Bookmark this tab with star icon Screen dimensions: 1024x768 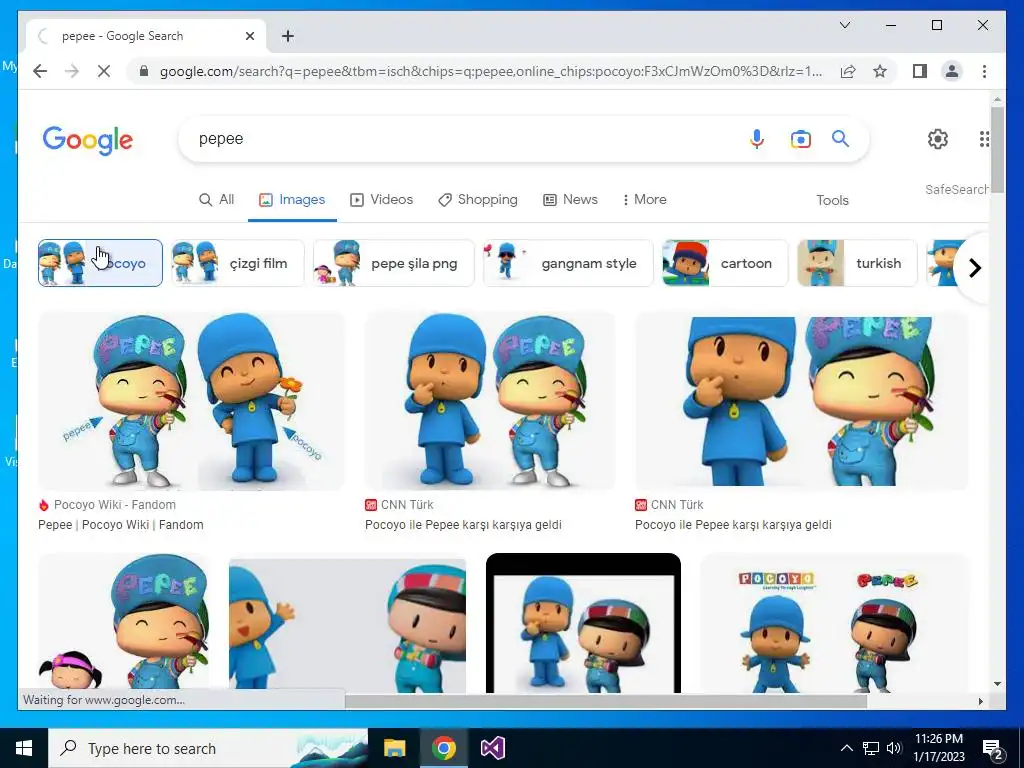click(880, 71)
